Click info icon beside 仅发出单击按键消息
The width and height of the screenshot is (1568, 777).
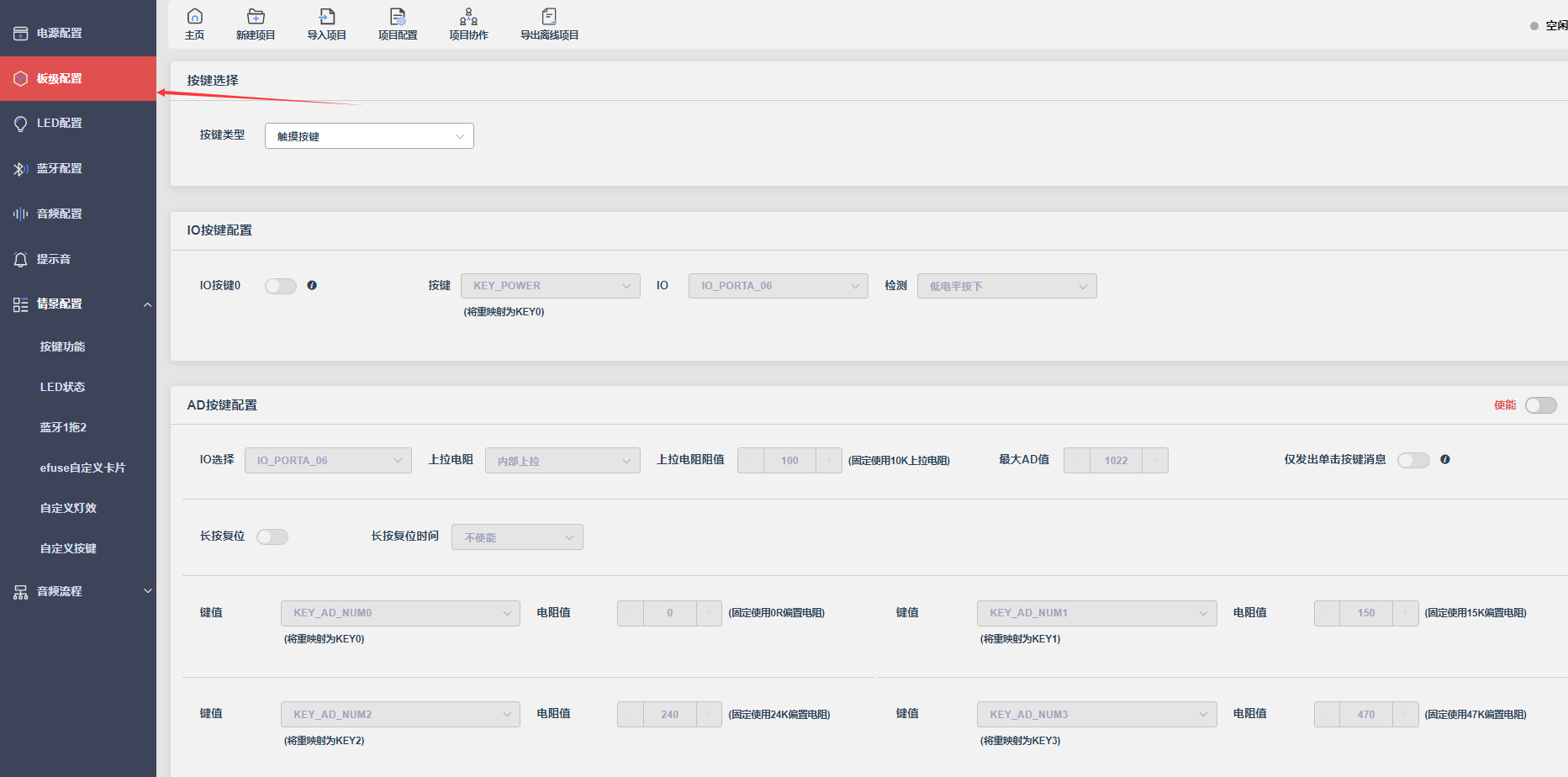click(1445, 460)
